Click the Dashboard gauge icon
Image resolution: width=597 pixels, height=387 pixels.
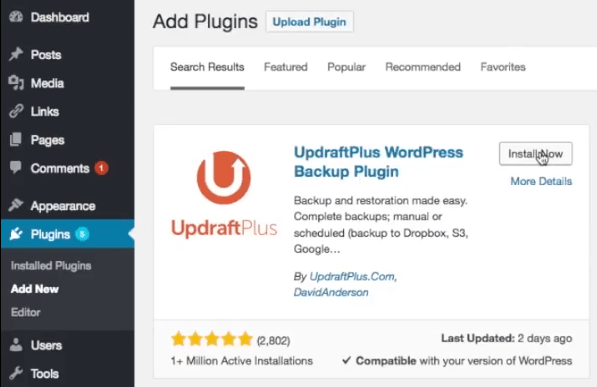click(16, 17)
